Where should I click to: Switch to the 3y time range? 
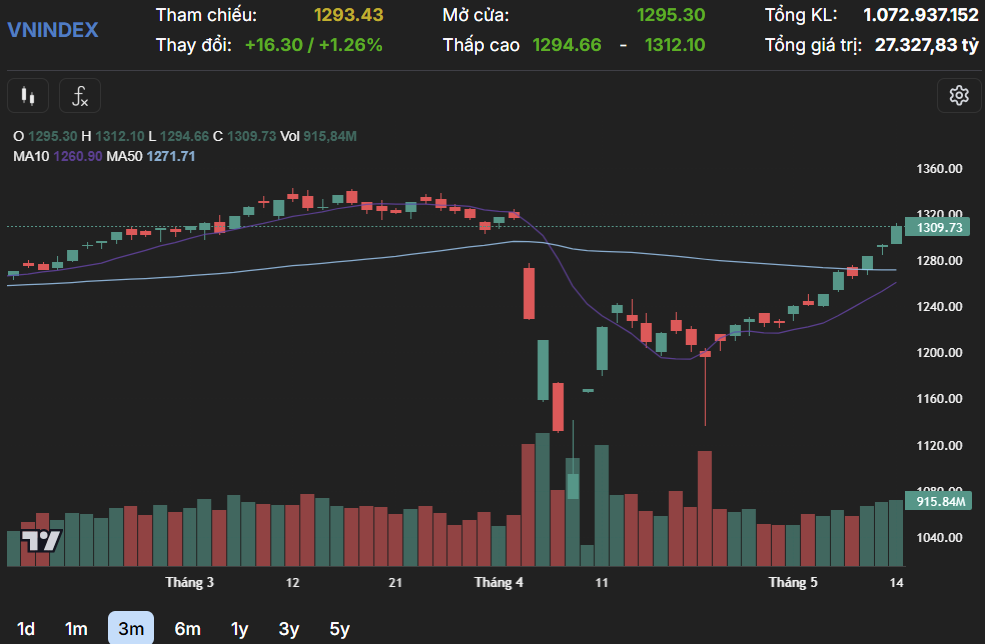(289, 628)
